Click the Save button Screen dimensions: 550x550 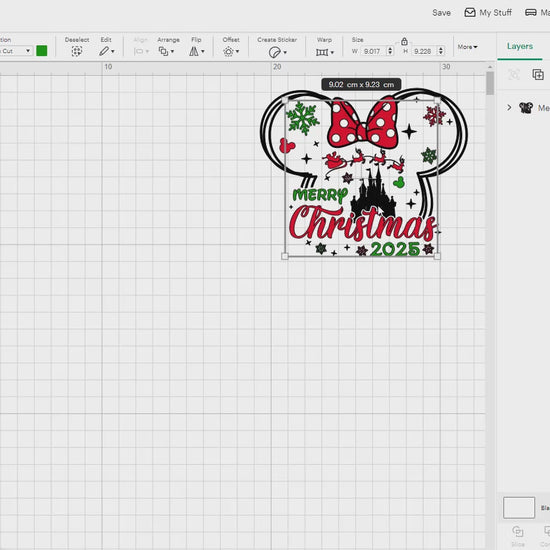441,13
